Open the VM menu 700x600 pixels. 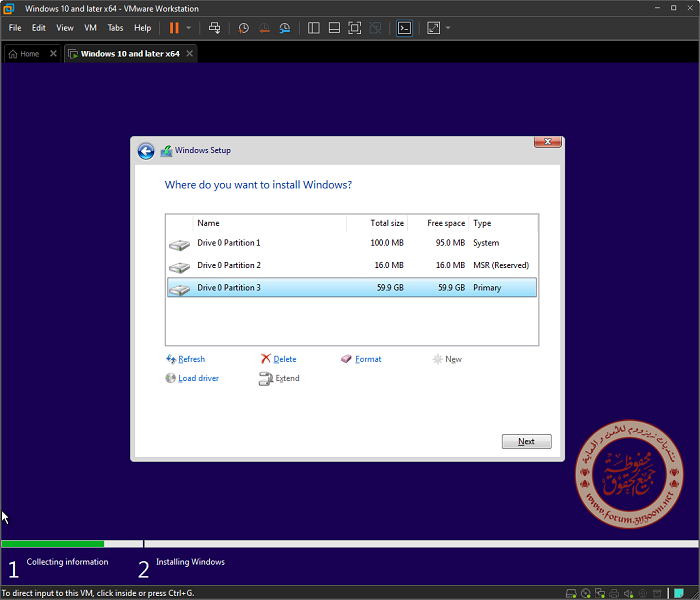point(91,28)
